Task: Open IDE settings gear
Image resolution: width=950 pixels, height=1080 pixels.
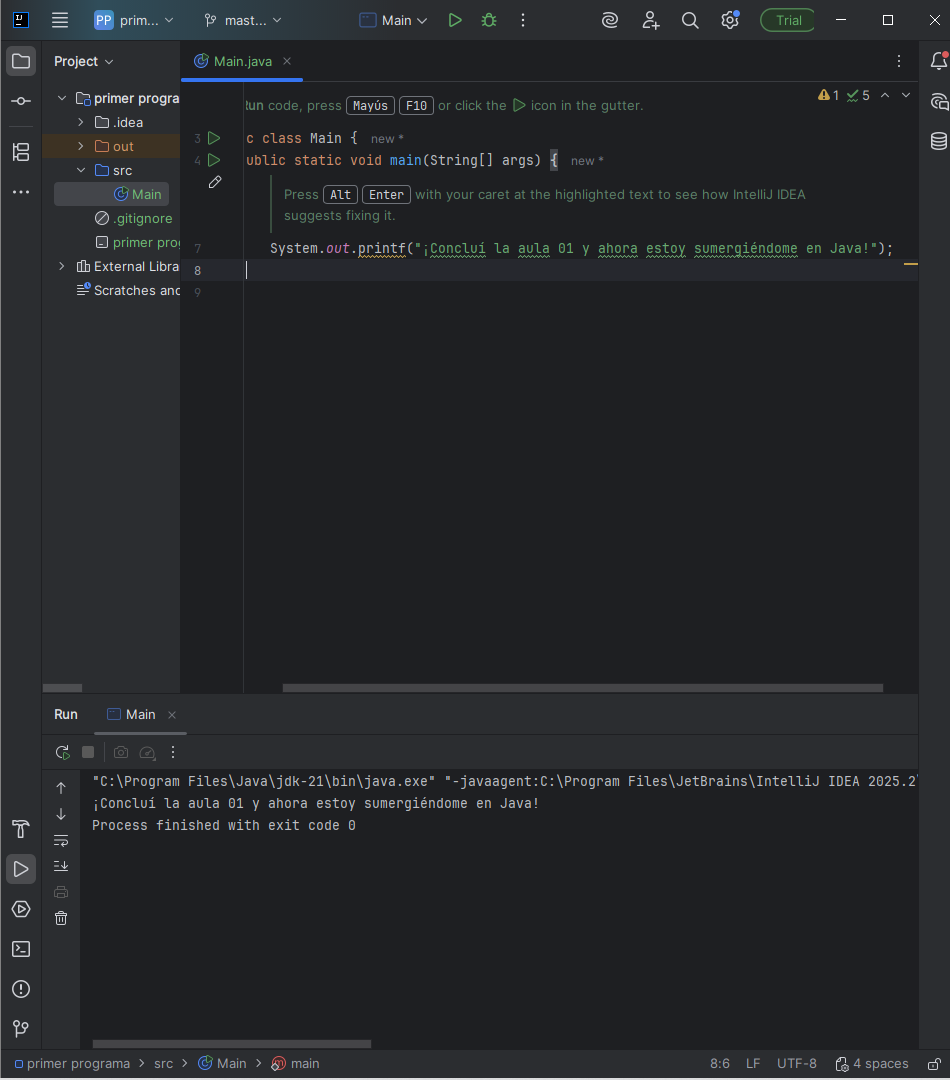Action: pyautogui.click(x=730, y=21)
